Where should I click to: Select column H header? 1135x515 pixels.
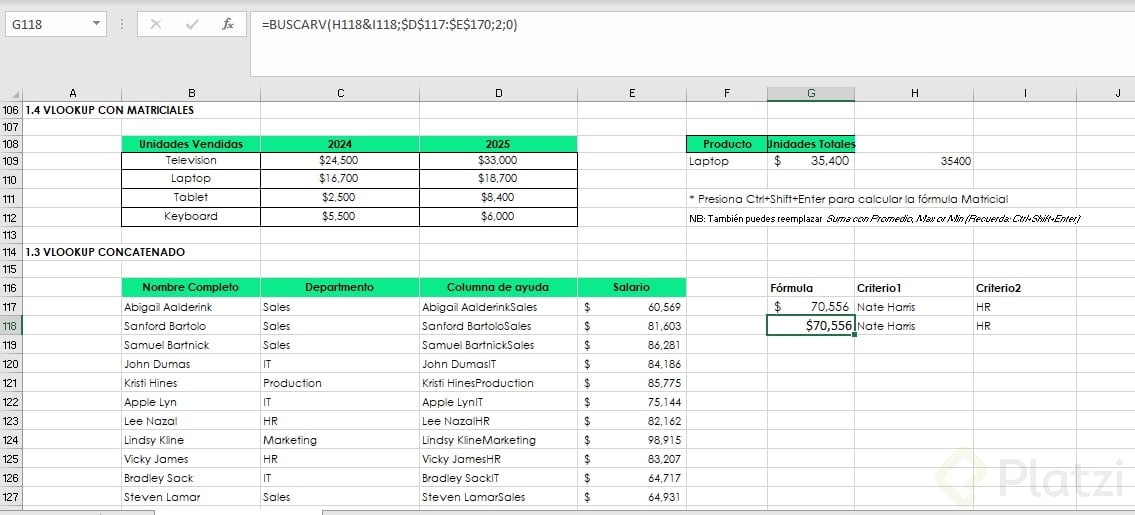914,93
